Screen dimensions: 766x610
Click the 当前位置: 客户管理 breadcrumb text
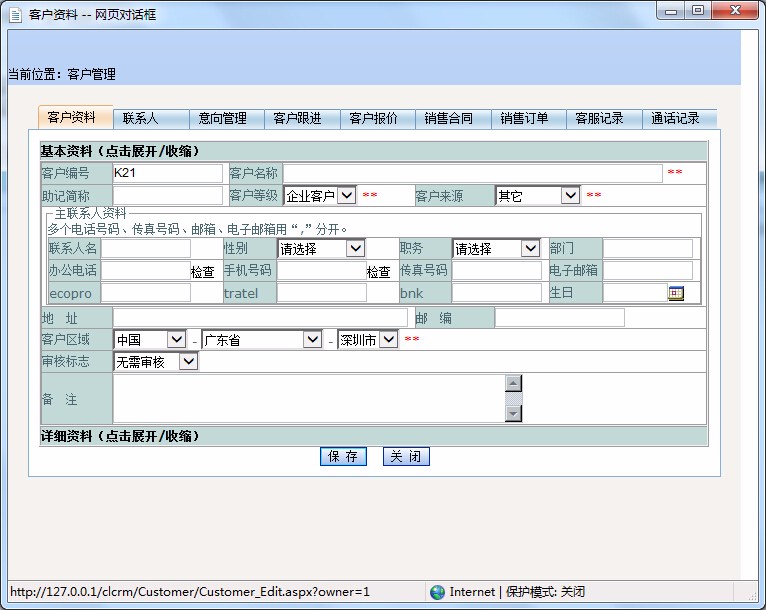point(62,74)
